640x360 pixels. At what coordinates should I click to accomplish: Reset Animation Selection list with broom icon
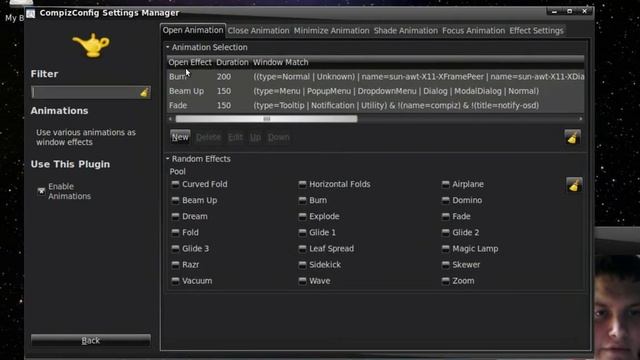click(x=572, y=138)
